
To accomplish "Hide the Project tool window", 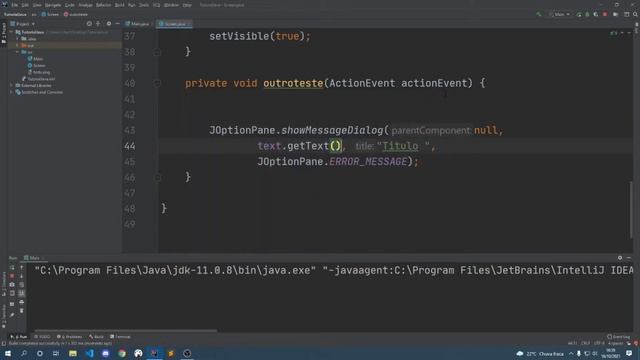I will click(x=118, y=24).
